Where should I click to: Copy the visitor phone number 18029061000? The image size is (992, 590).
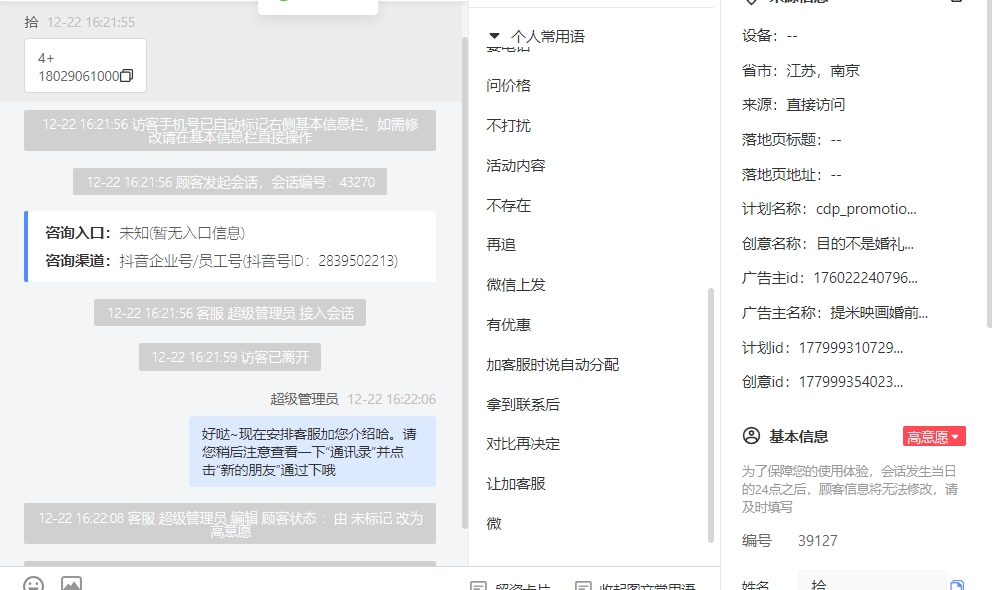click(127, 76)
